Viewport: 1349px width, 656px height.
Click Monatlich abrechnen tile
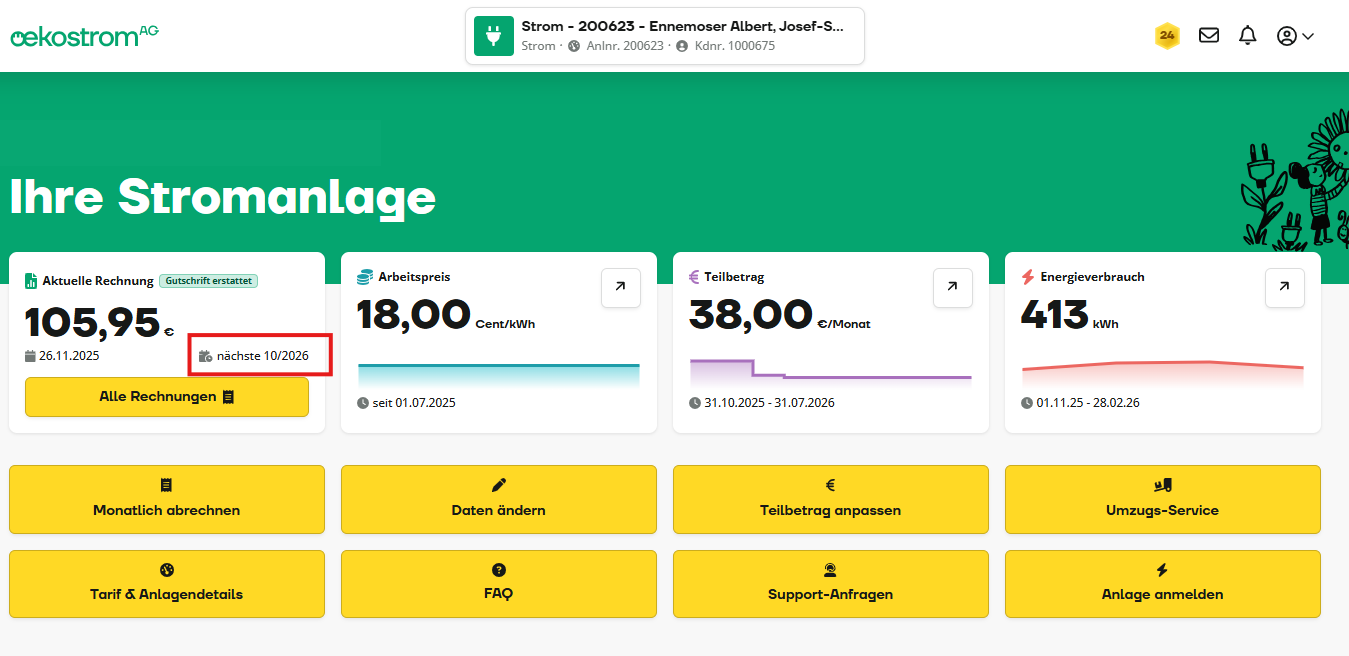[x=167, y=499]
